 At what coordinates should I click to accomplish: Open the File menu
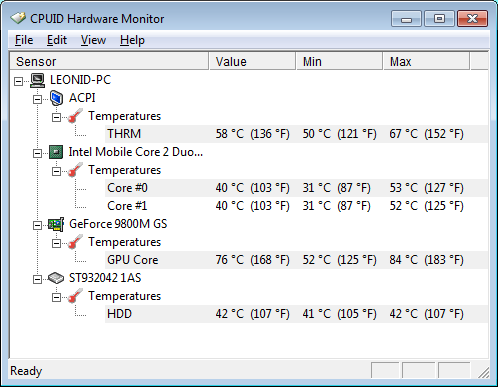24,40
